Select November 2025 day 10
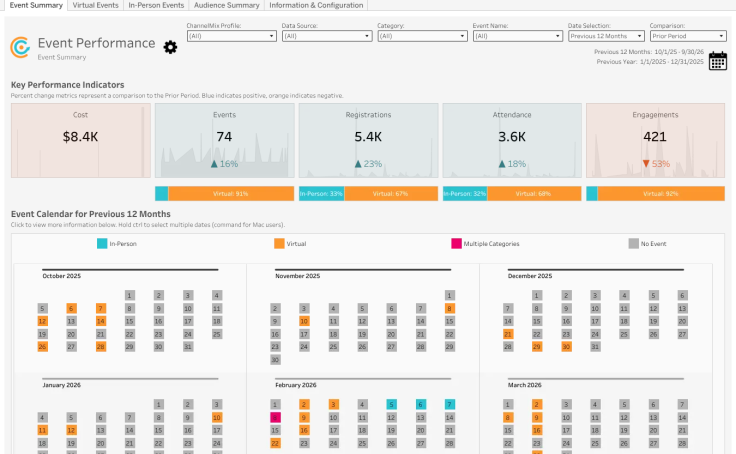 pos(304,321)
